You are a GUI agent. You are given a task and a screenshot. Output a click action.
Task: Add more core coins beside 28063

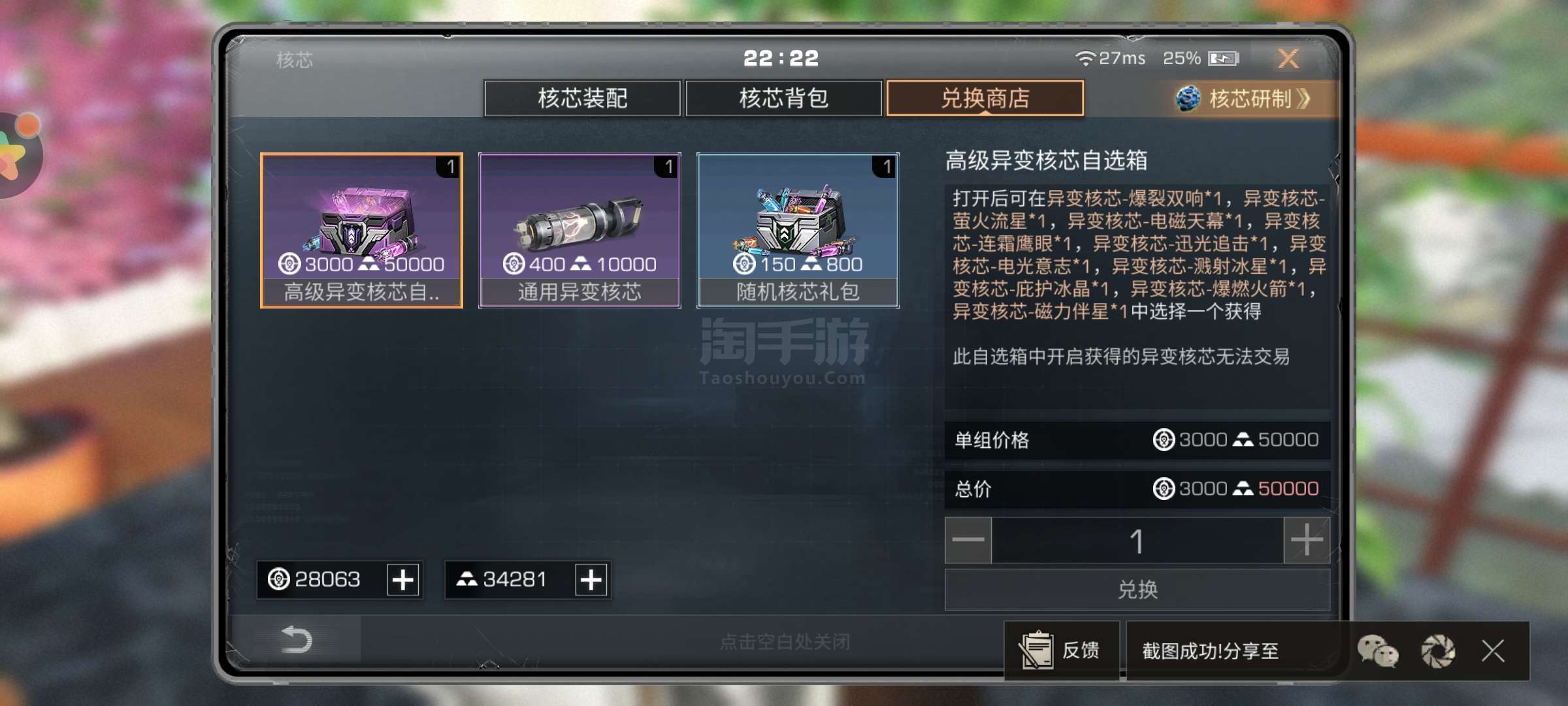tap(403, 579)
